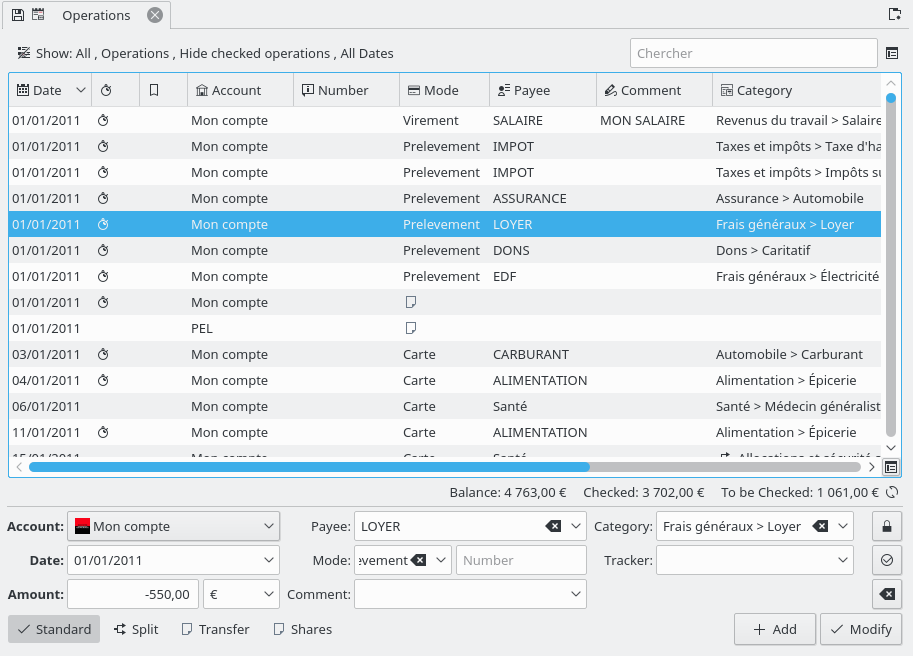This screenshot has height=656, width=913.
Task: Click the transfer icon in the PEL row
Action: click(x=411, y=328)
